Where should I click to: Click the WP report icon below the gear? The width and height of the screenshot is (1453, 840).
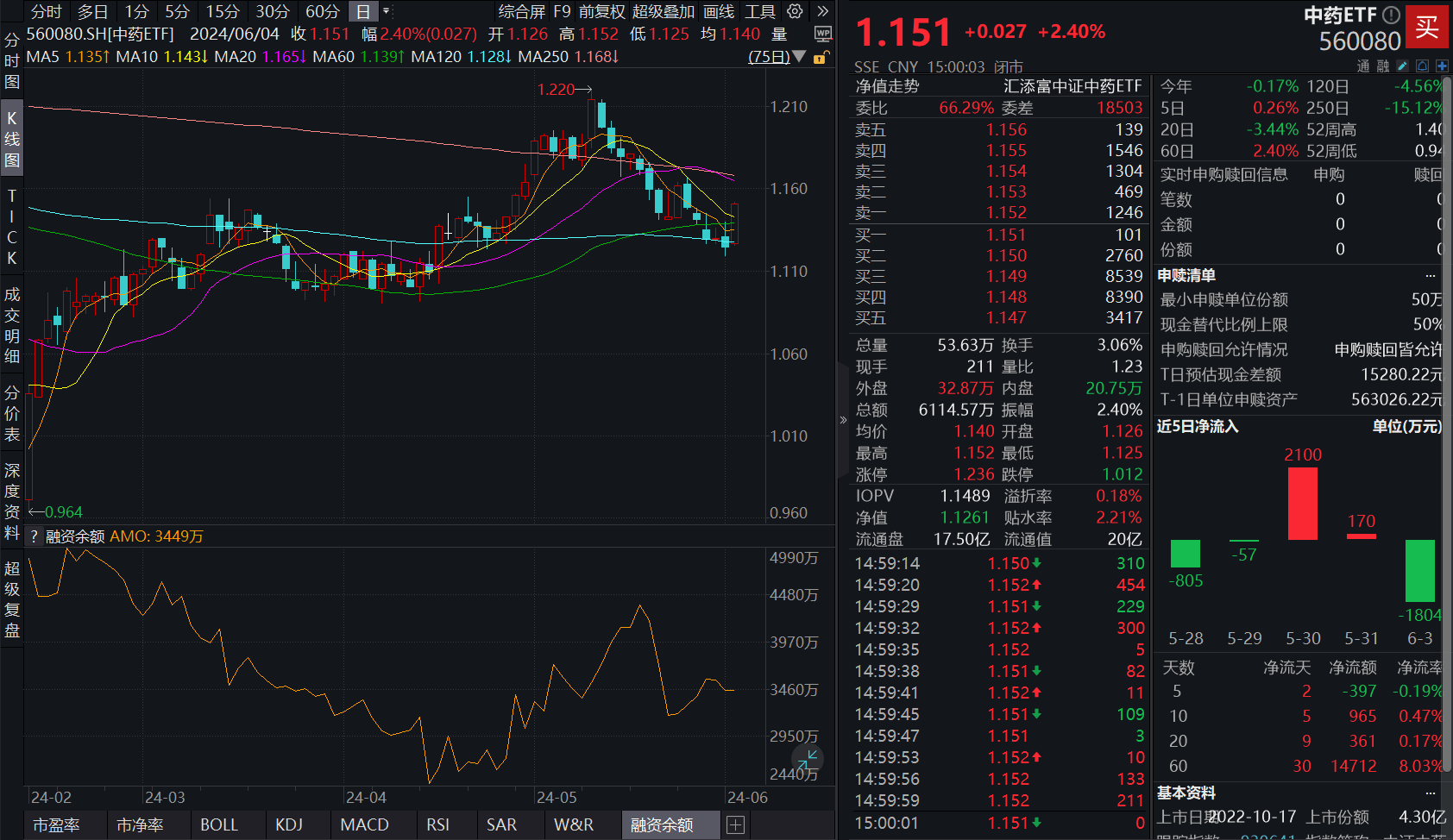[x=822, y=33]
